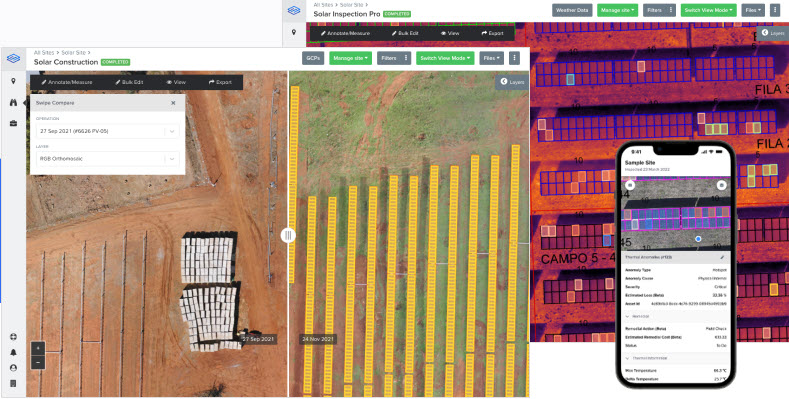Expand the RGB Orthomosaic layer dropdown
789x399 pixels.
point(108,159)
